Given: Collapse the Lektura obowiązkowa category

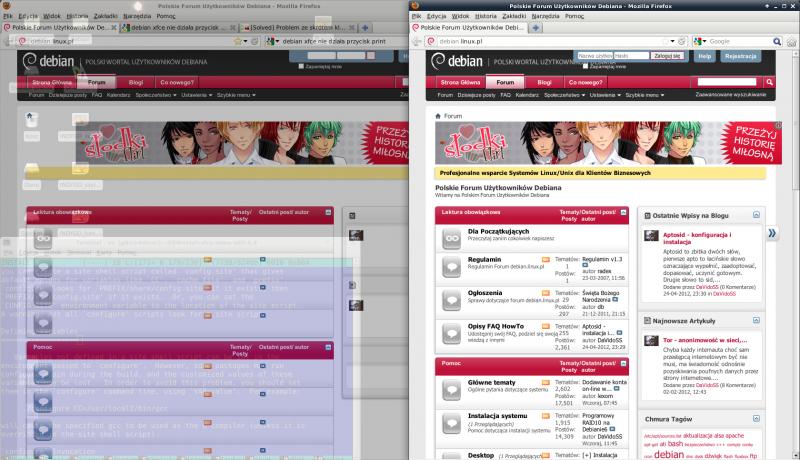Looking at the screenshot, I should pyautogui.click(x=622, y=213).
